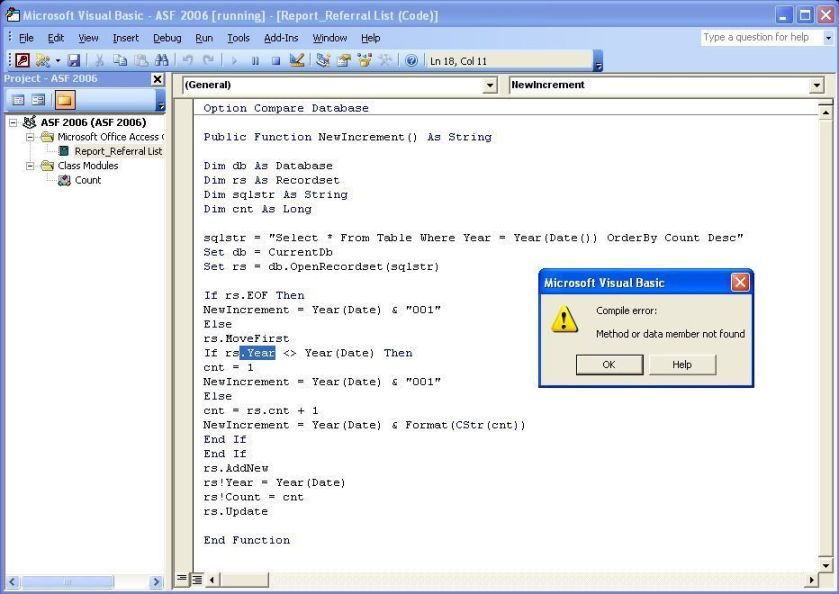Click Help in compile error dialog
Image resolution: width=839 pixels, height=594 pixels.
coord(682,364)
